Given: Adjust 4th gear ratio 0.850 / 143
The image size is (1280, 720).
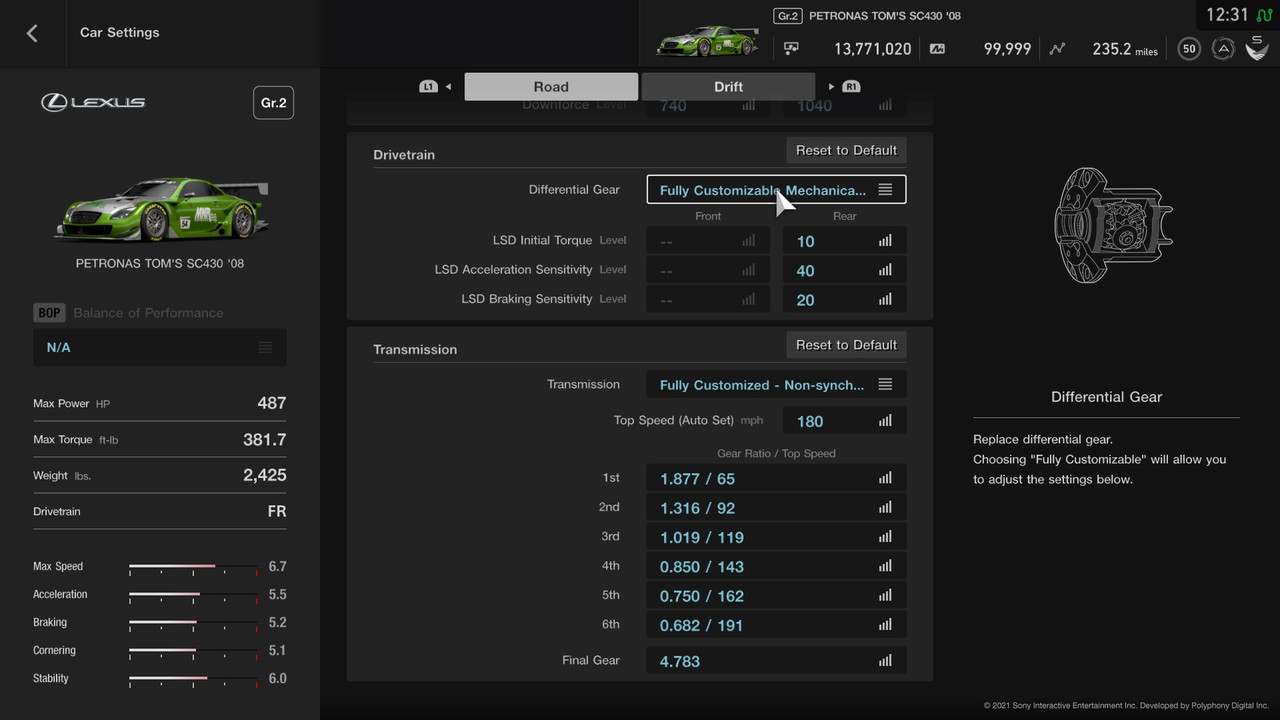Looking at the screenshot, I should click(x=776, y=566).
